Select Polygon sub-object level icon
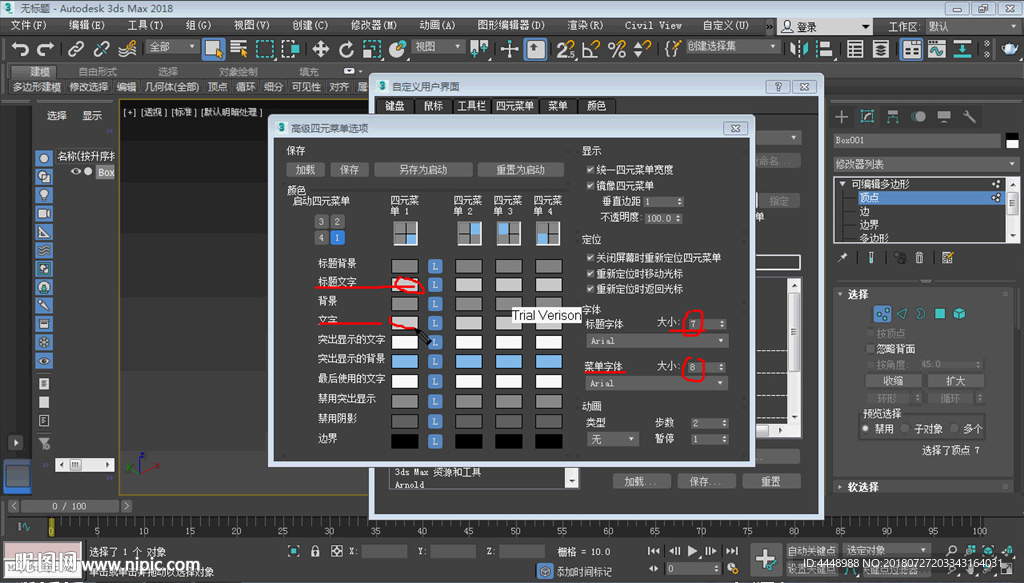 tap(939, 313)
